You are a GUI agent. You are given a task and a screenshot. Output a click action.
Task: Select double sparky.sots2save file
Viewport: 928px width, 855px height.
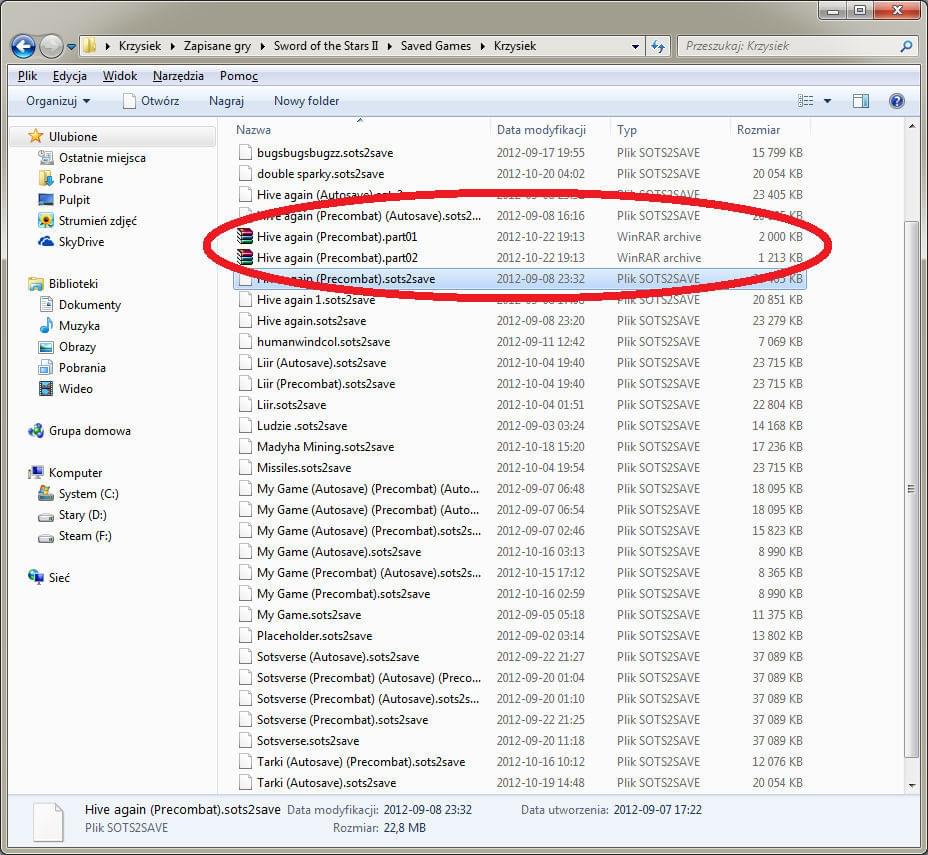click(x=520, y=174)
